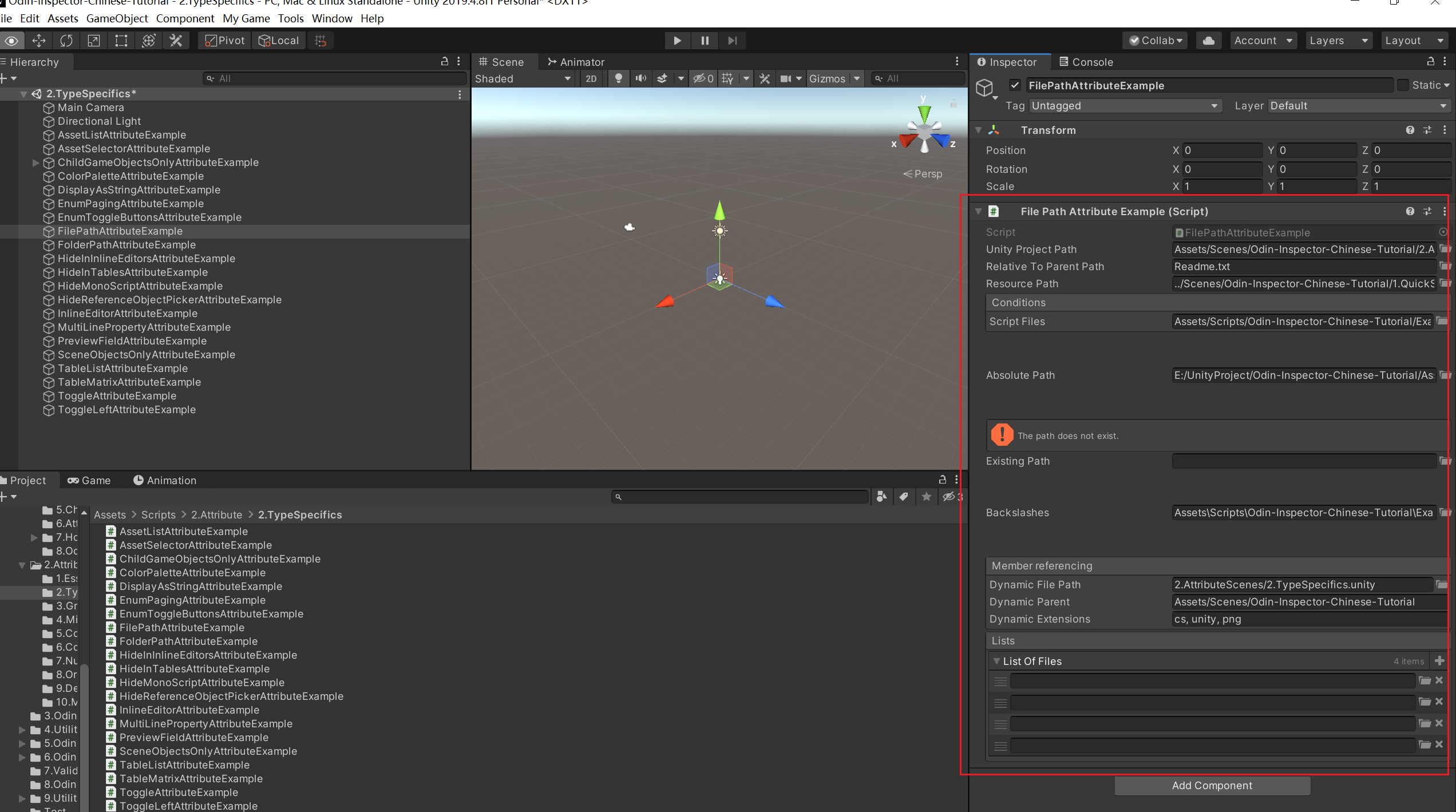Edit the Dynamic Extensions field
Screen dimensions: 1456x812
point(1309,619)
